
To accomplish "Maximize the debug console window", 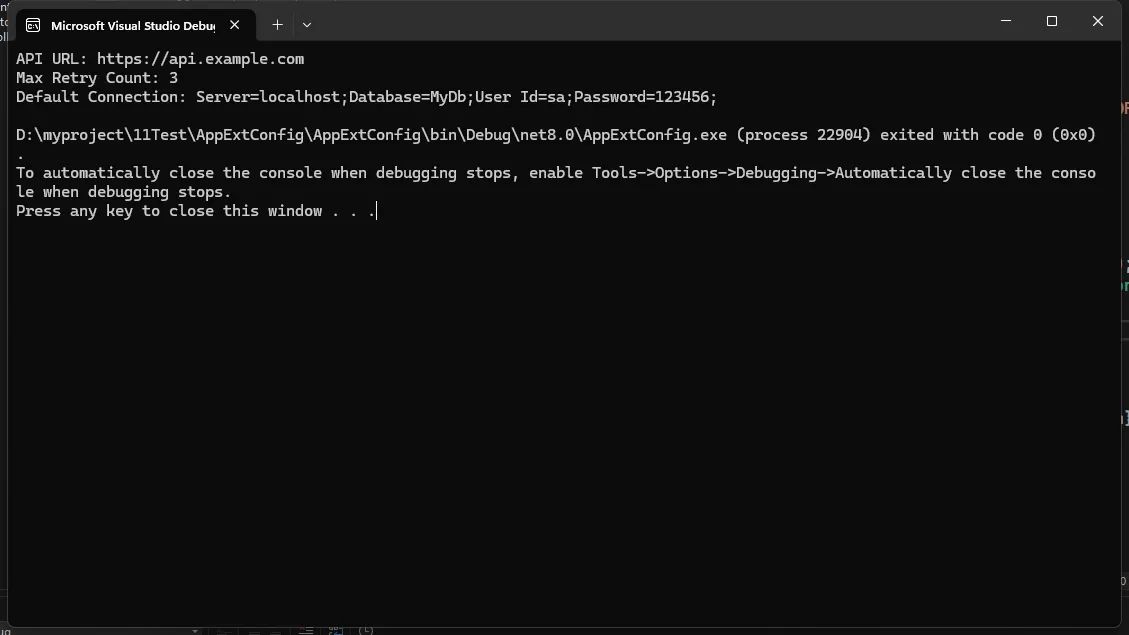I will [1052, 21].
